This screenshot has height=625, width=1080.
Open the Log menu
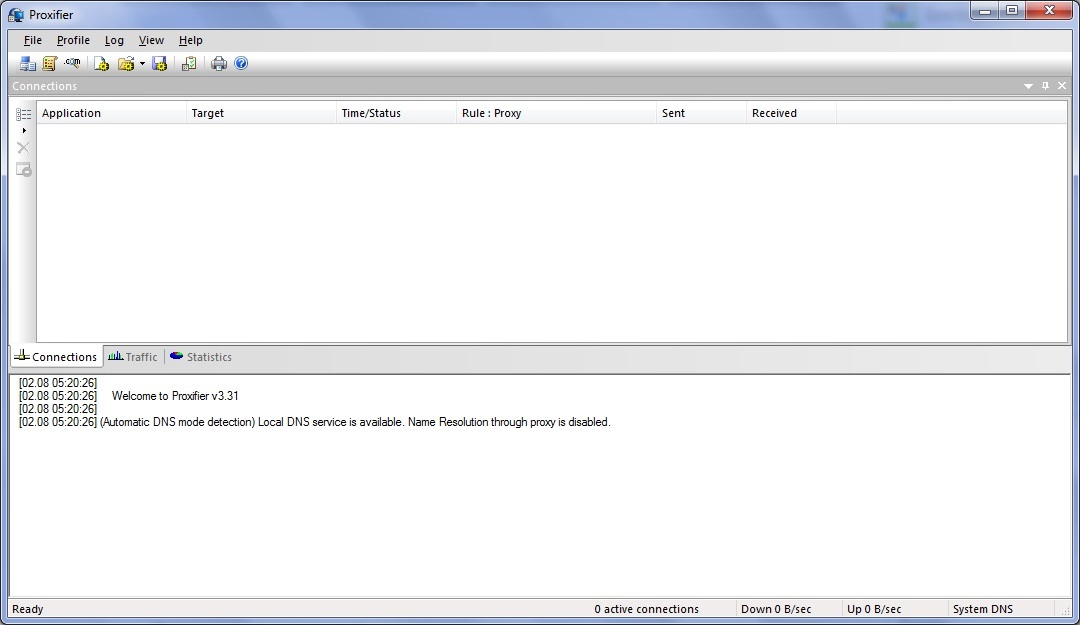click(x=114, y=41)
